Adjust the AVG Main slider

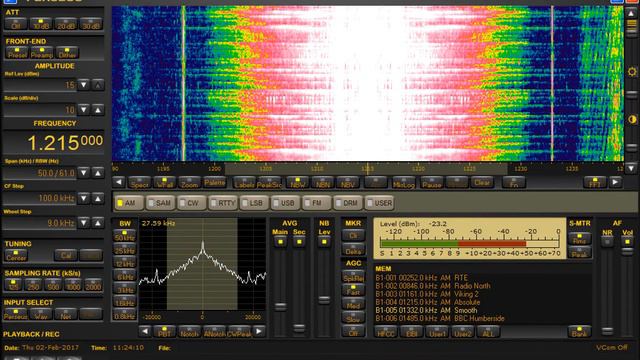click(x=280, y=306)
